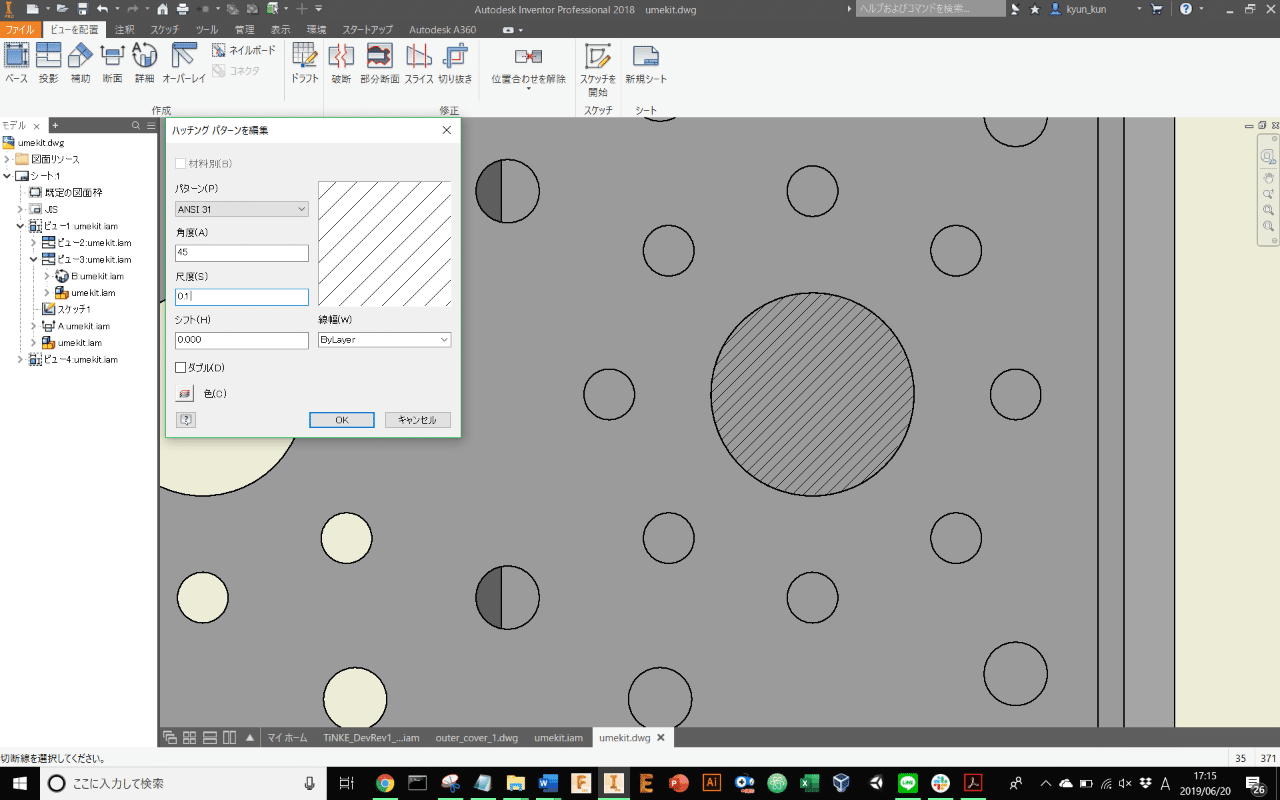
Task: Click スケッチを開始 start sketch tool
Action: coord(598,69)
